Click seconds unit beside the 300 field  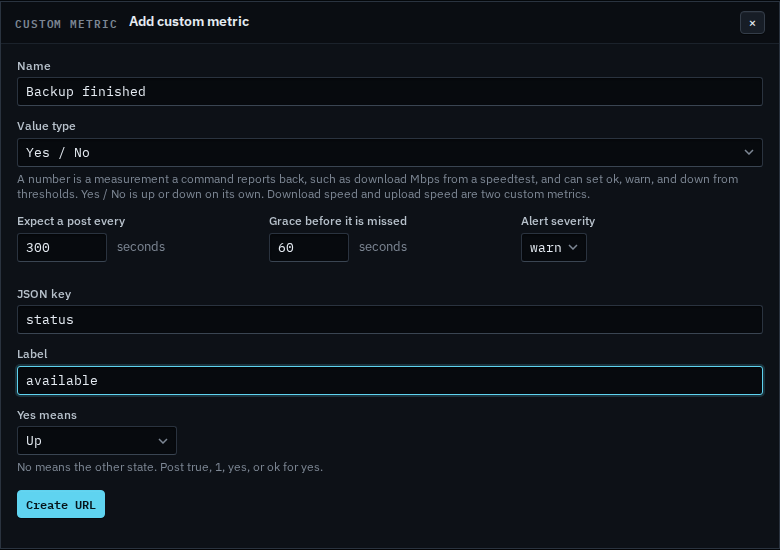click(141, 247)
